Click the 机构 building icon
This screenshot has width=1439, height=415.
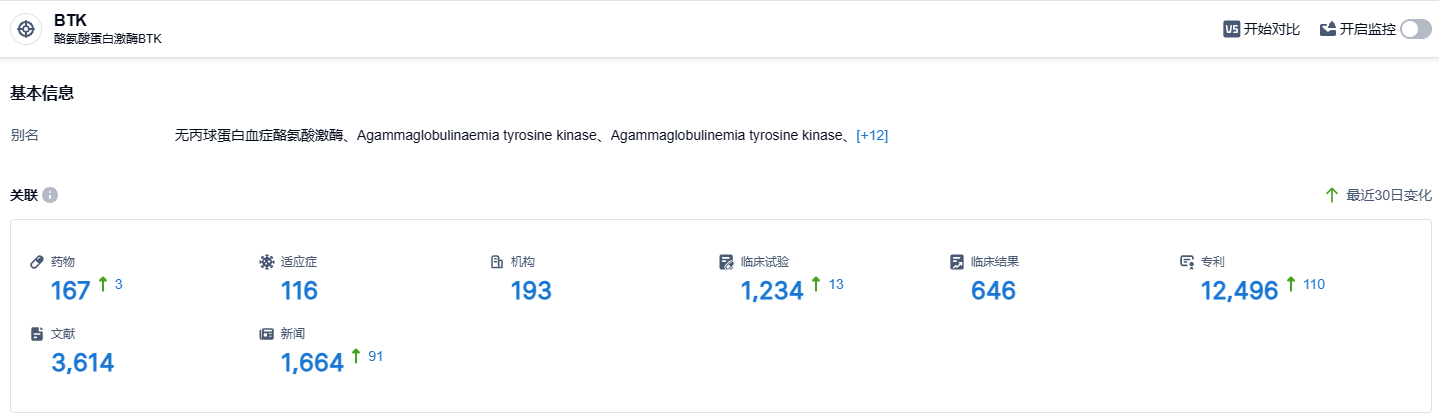click(x=496, y=262)
